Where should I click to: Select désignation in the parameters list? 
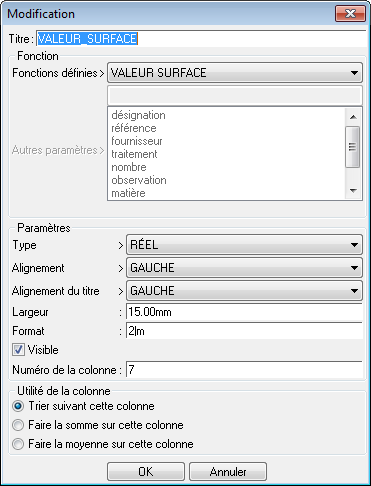[x=138, y=115]
